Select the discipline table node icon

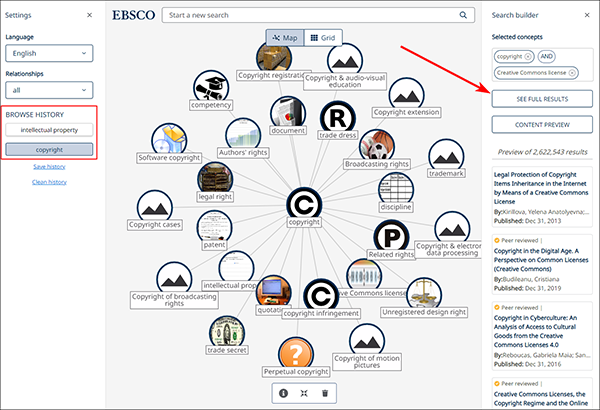(x=396, y=190)
